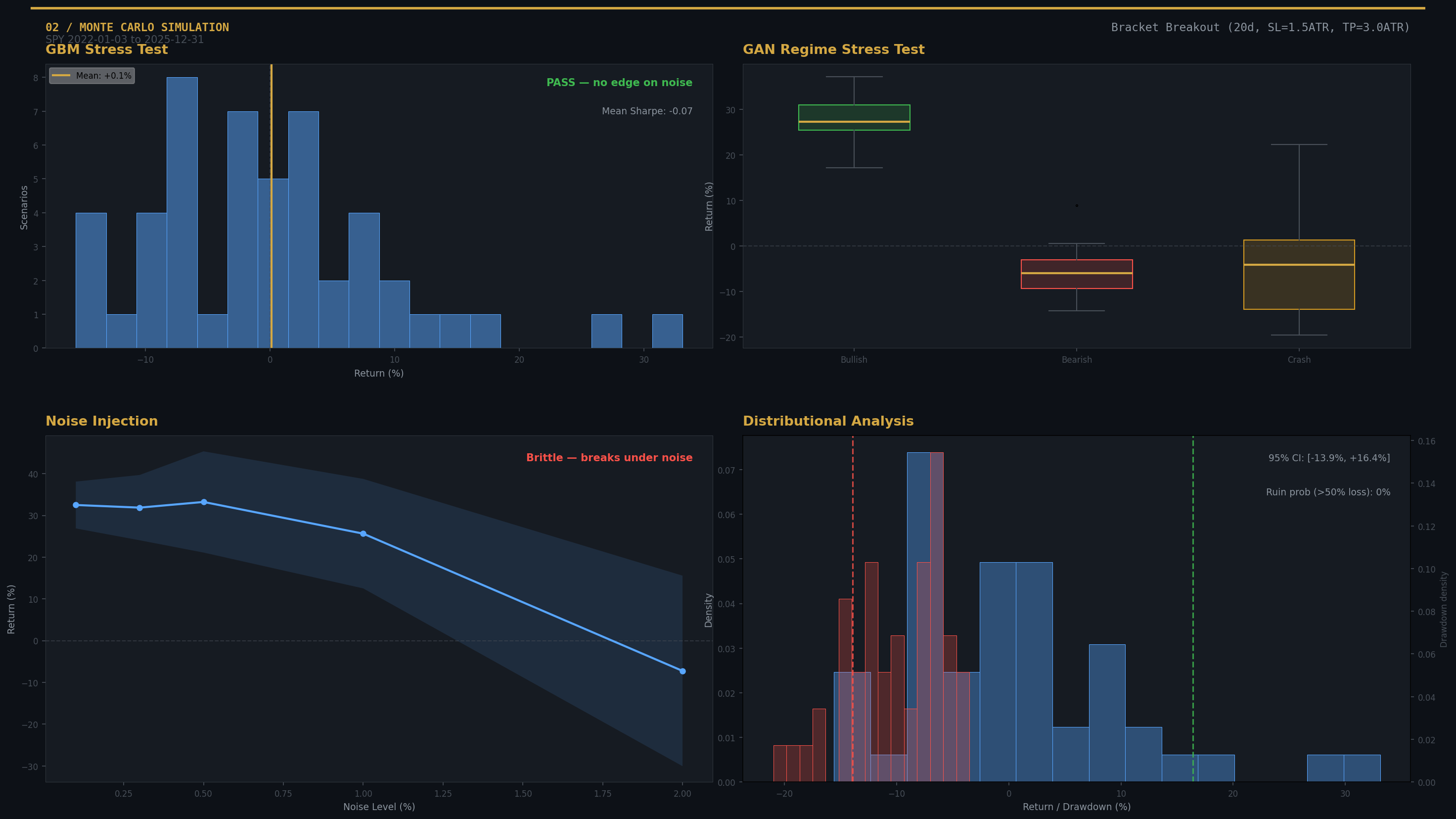Select the noise data point at 1.00%
Screen dimensions: 1456x819
(x=363, y=534)
